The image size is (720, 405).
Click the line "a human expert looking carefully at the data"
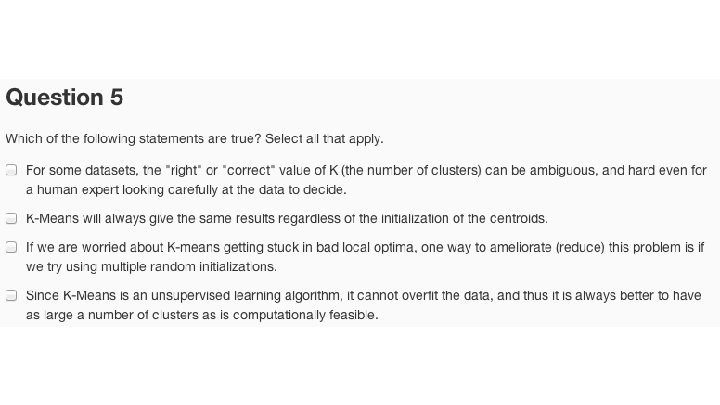(x=186, y=189)
